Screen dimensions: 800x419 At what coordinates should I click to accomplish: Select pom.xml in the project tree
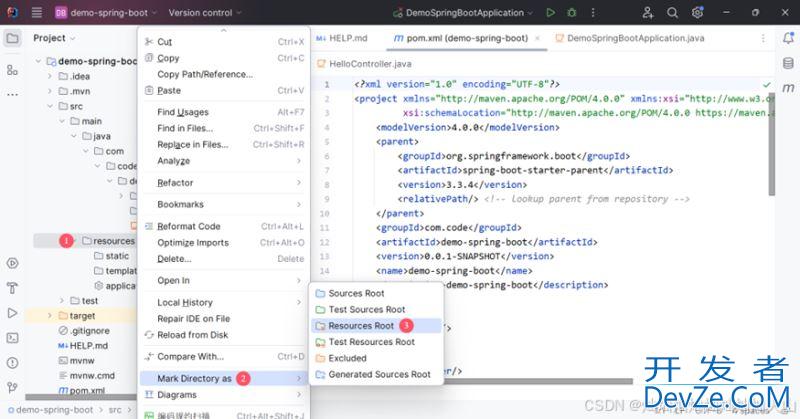point(82,390)
